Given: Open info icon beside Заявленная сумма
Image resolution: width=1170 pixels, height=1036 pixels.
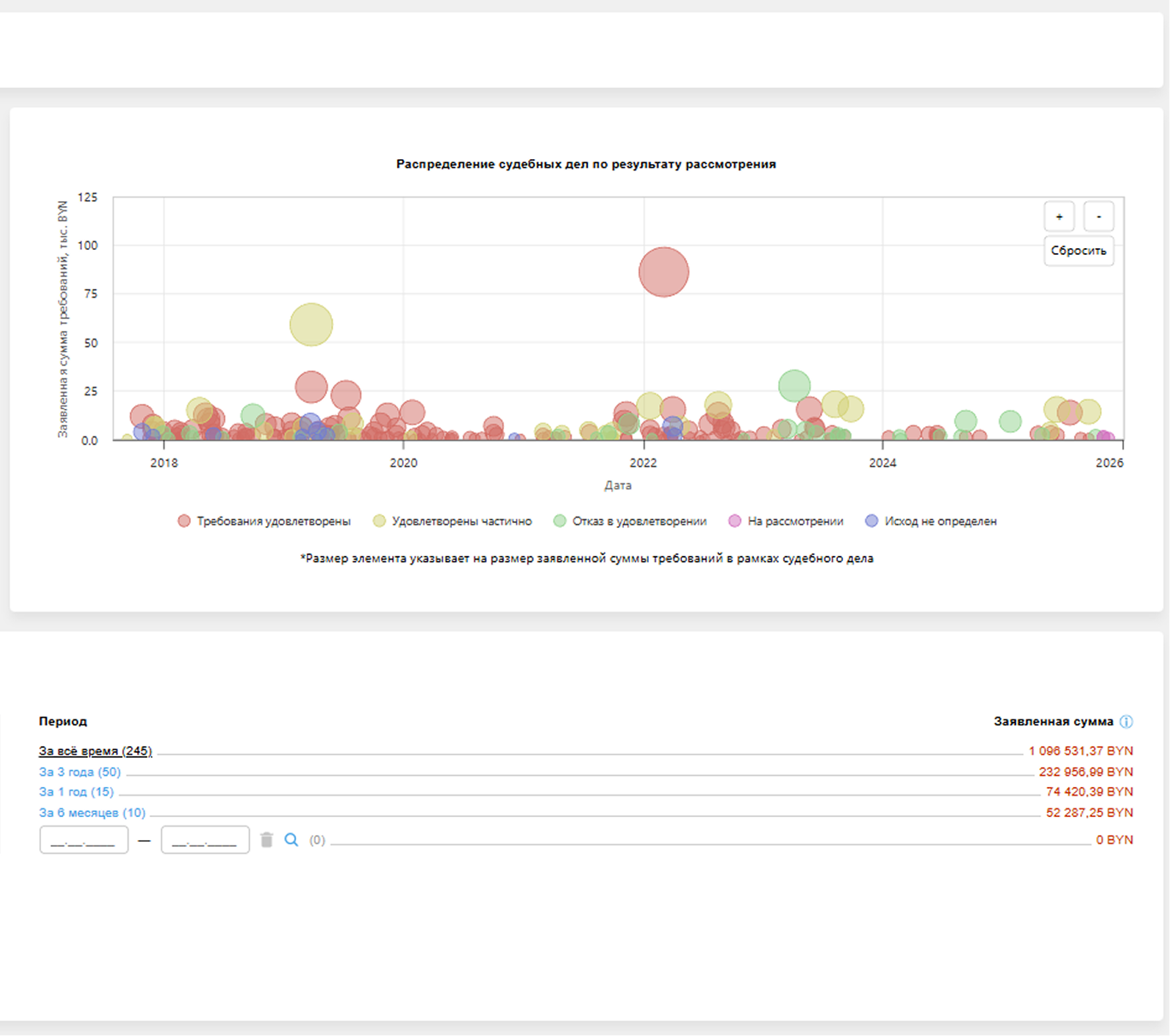Looking at the screenshot, I should [x=1126, y=721].
